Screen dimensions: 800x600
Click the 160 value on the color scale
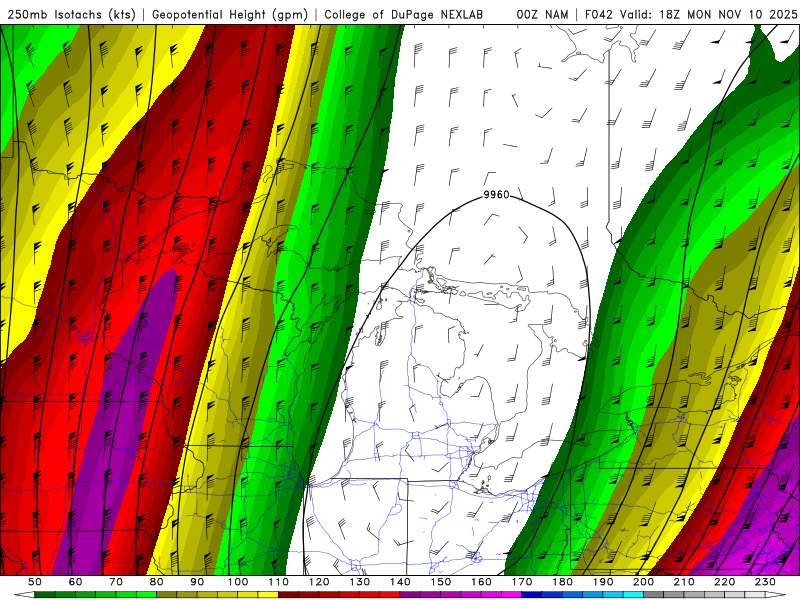click(x=481, y=582)
